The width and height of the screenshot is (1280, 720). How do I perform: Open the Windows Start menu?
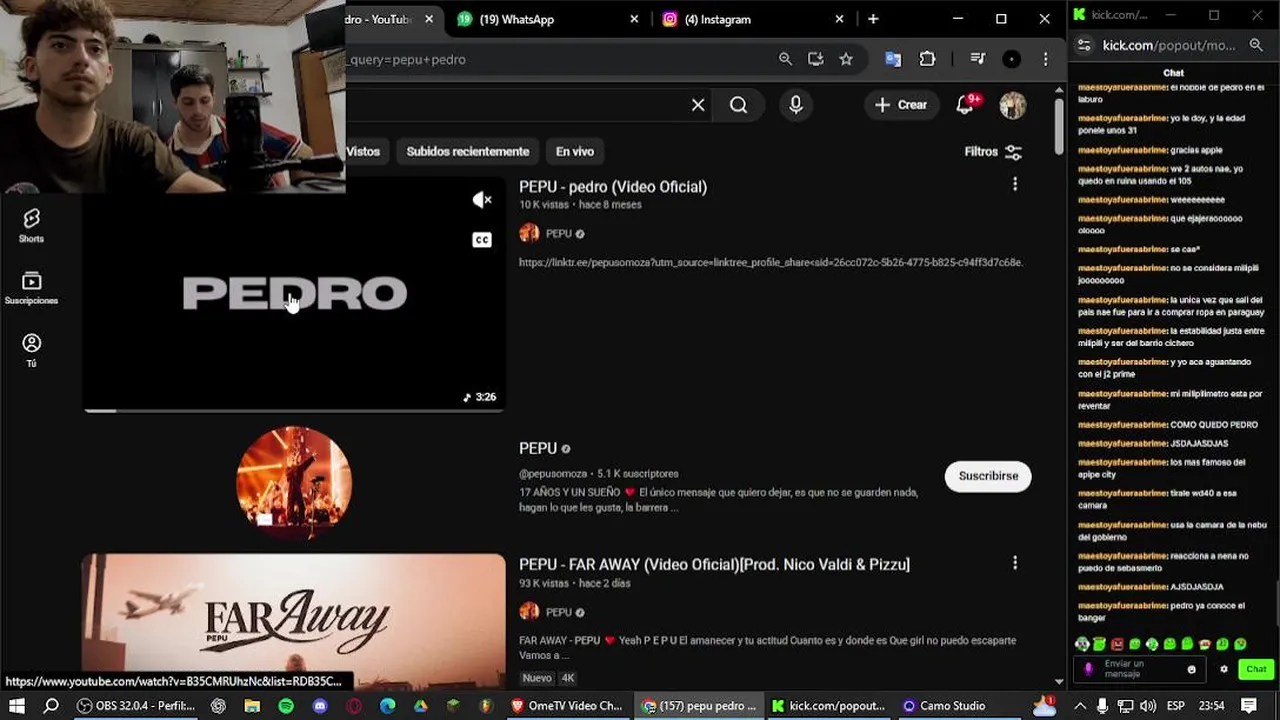coord(17,706)
